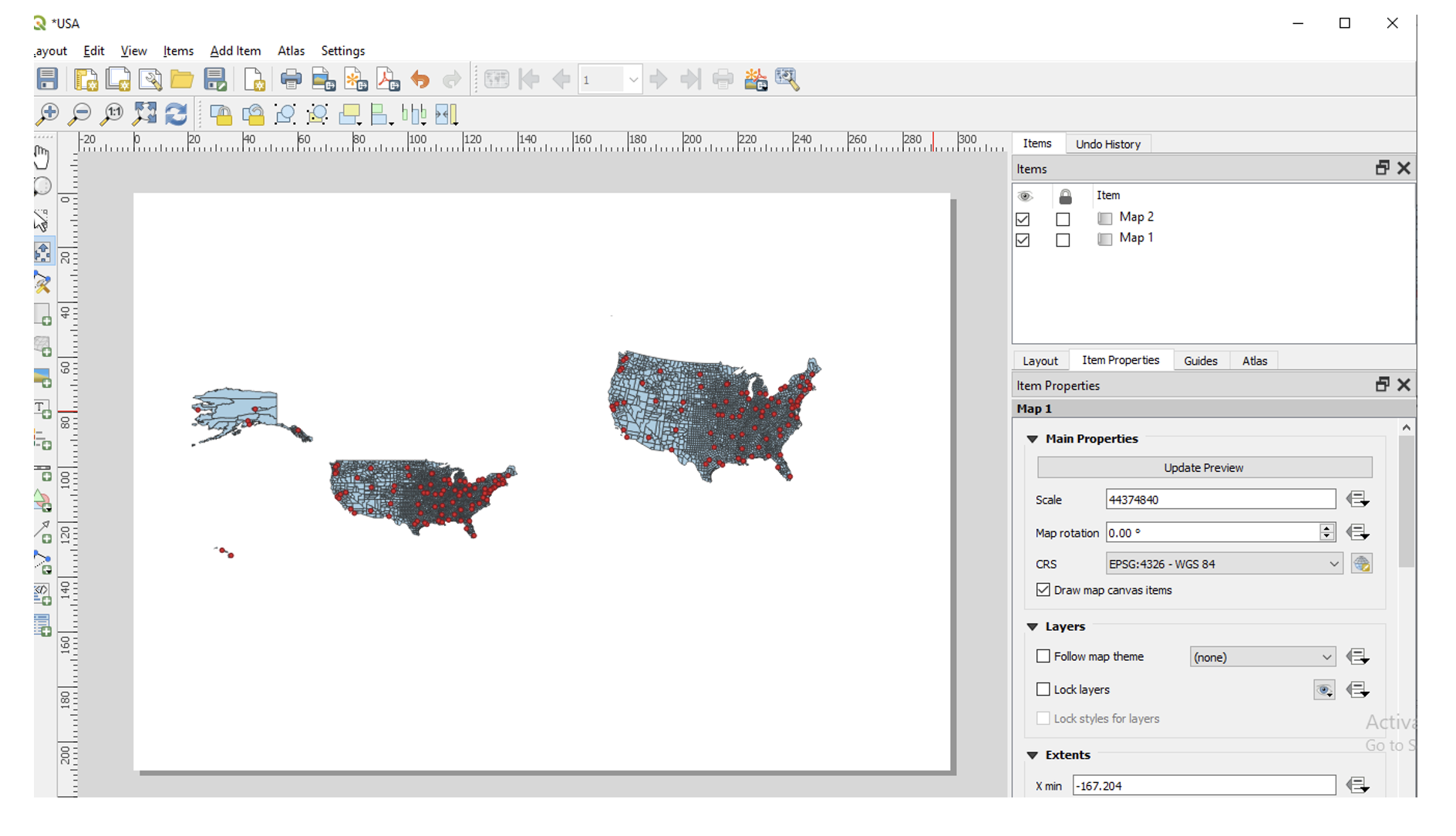The image size is (1456, 836).
Task: Undock the Item Properties panel
Action: [1382, 384]
